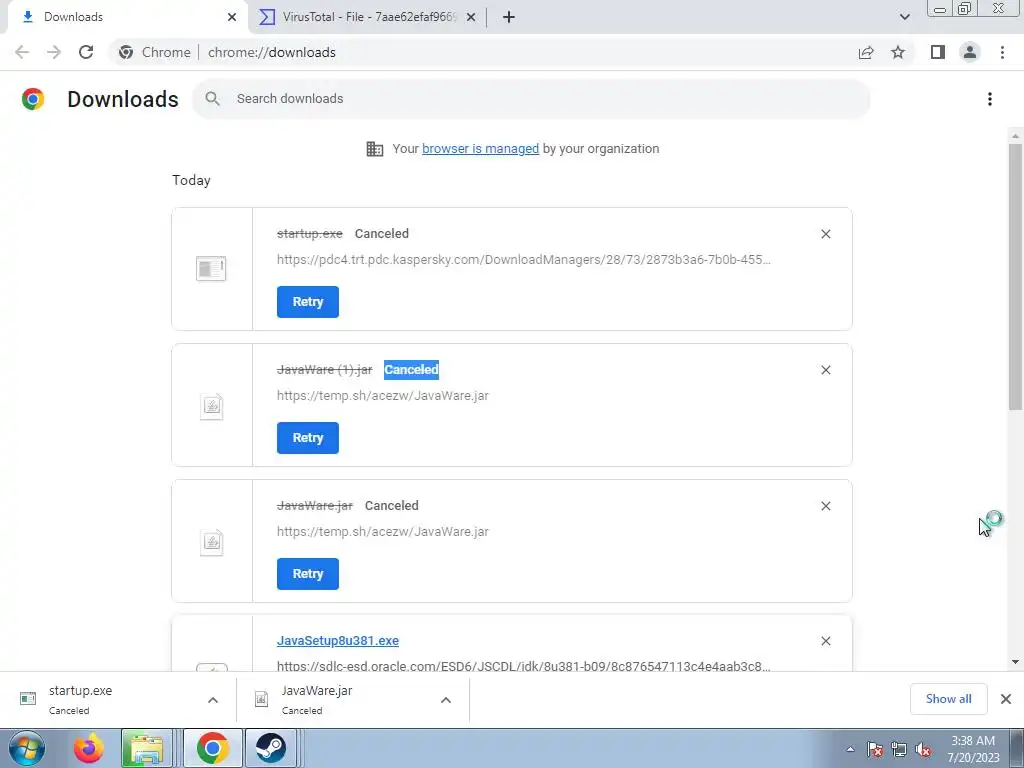Retry the startup.exe download
1024x768 pixels.
pyautogui.click(x=308, y=302)
